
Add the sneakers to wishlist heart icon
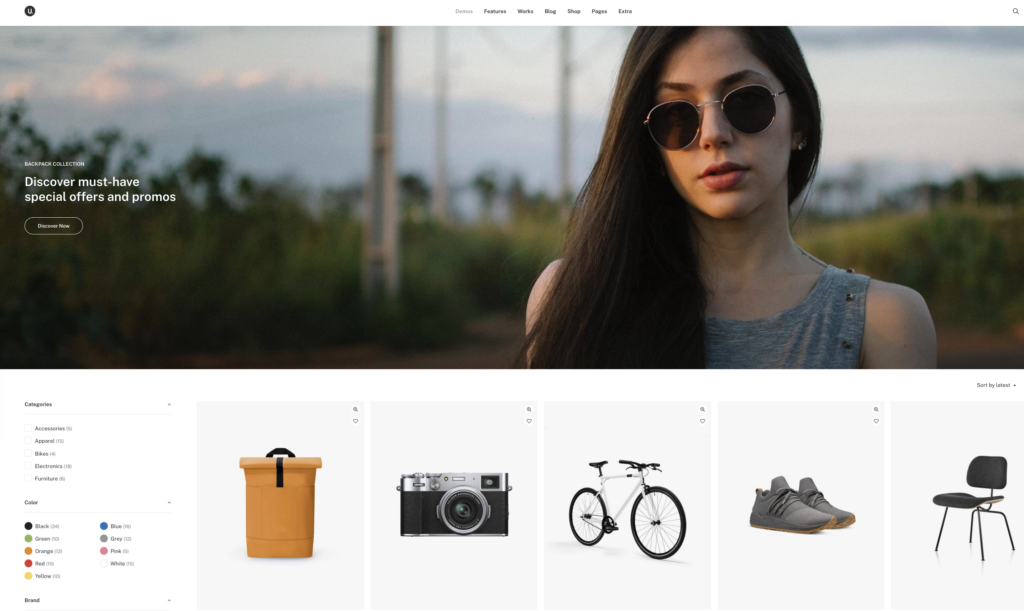pos(876,421)
